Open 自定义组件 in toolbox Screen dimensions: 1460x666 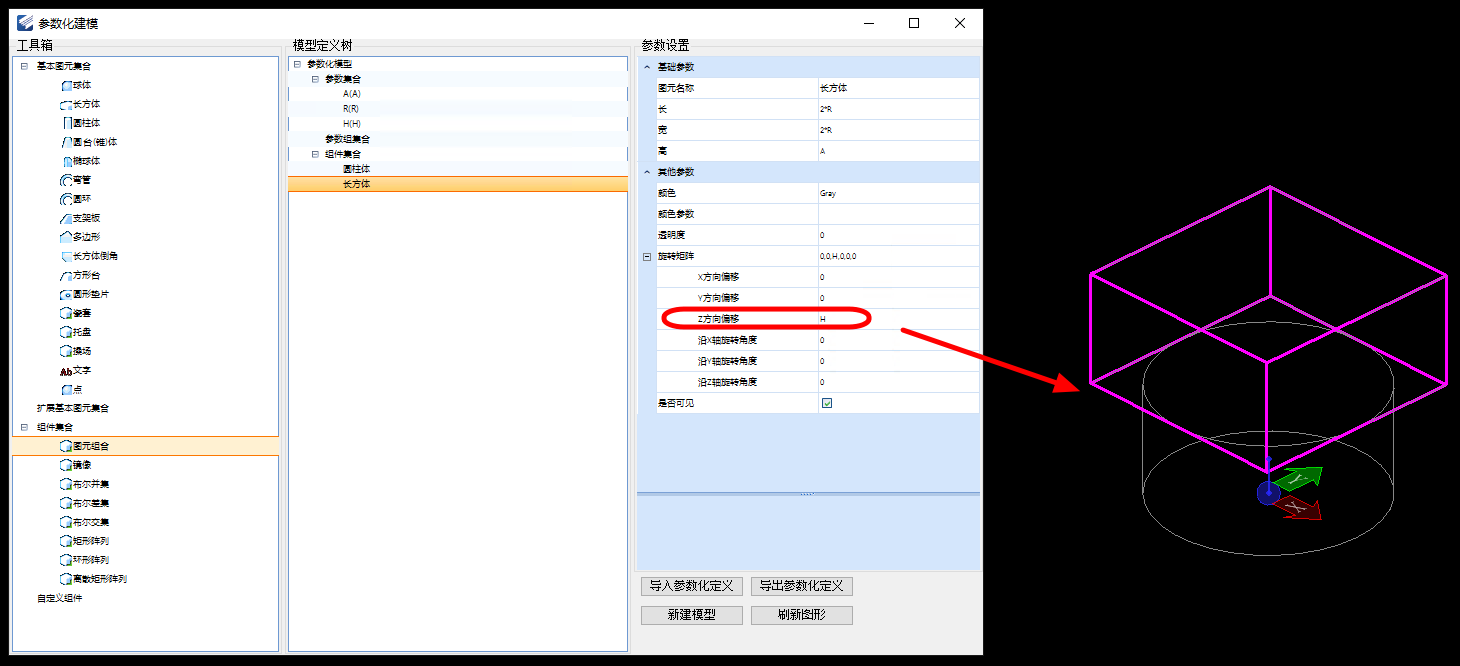60,598
